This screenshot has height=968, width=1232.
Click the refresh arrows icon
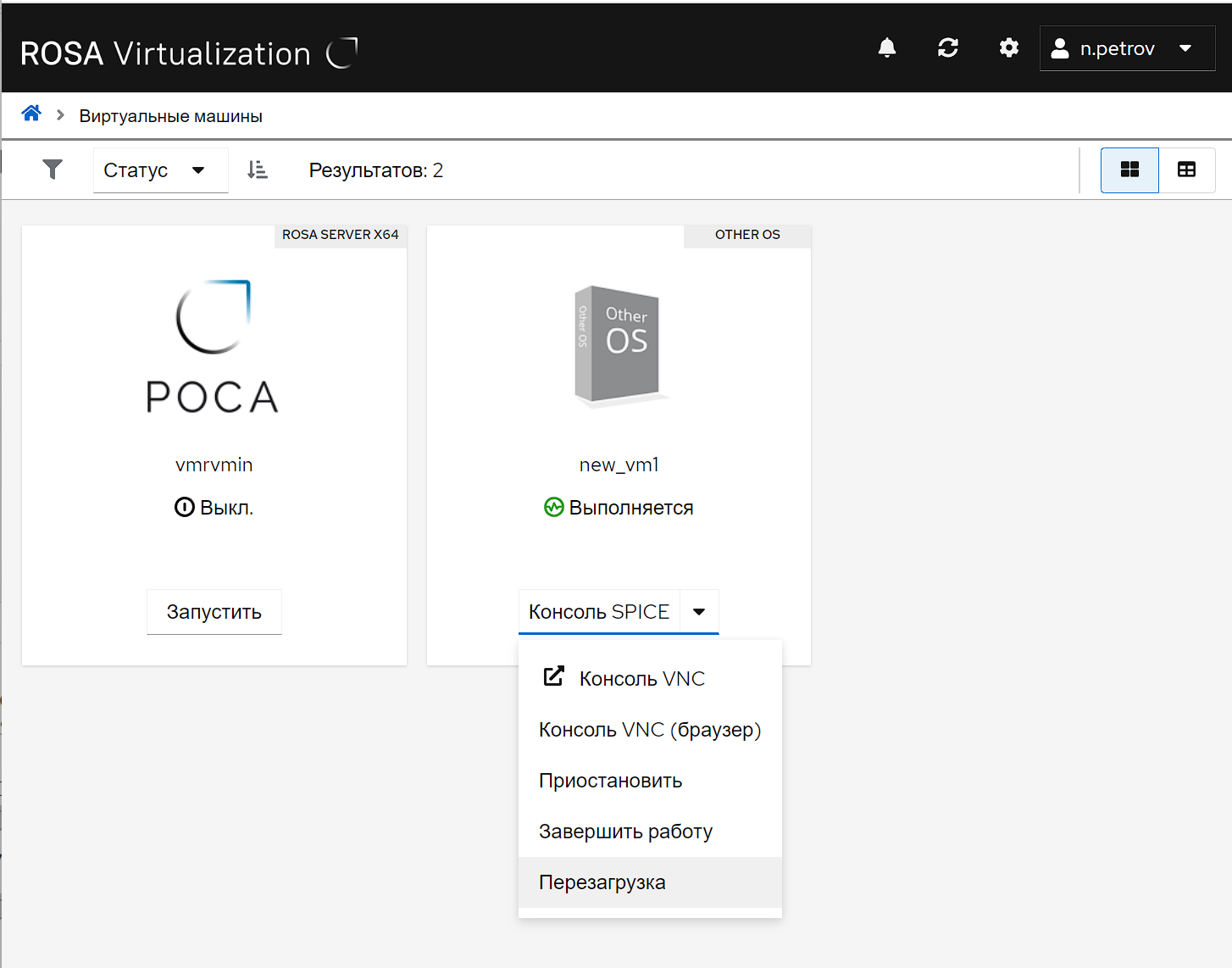click(x=947, y=48)
